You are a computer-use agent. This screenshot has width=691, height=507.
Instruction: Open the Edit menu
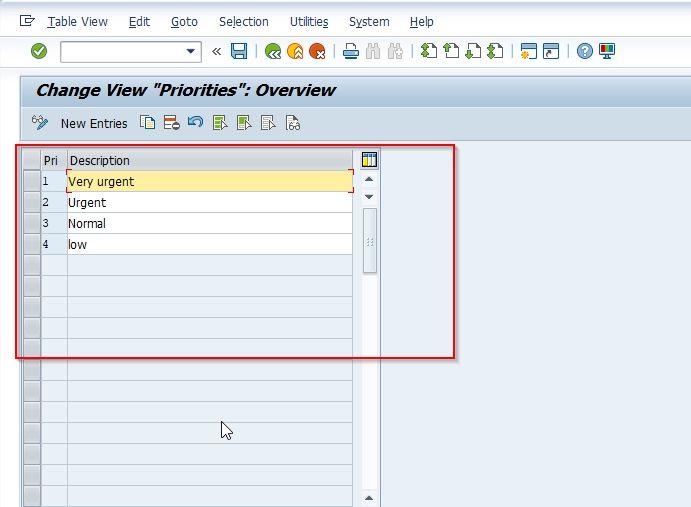click(139, 22)
